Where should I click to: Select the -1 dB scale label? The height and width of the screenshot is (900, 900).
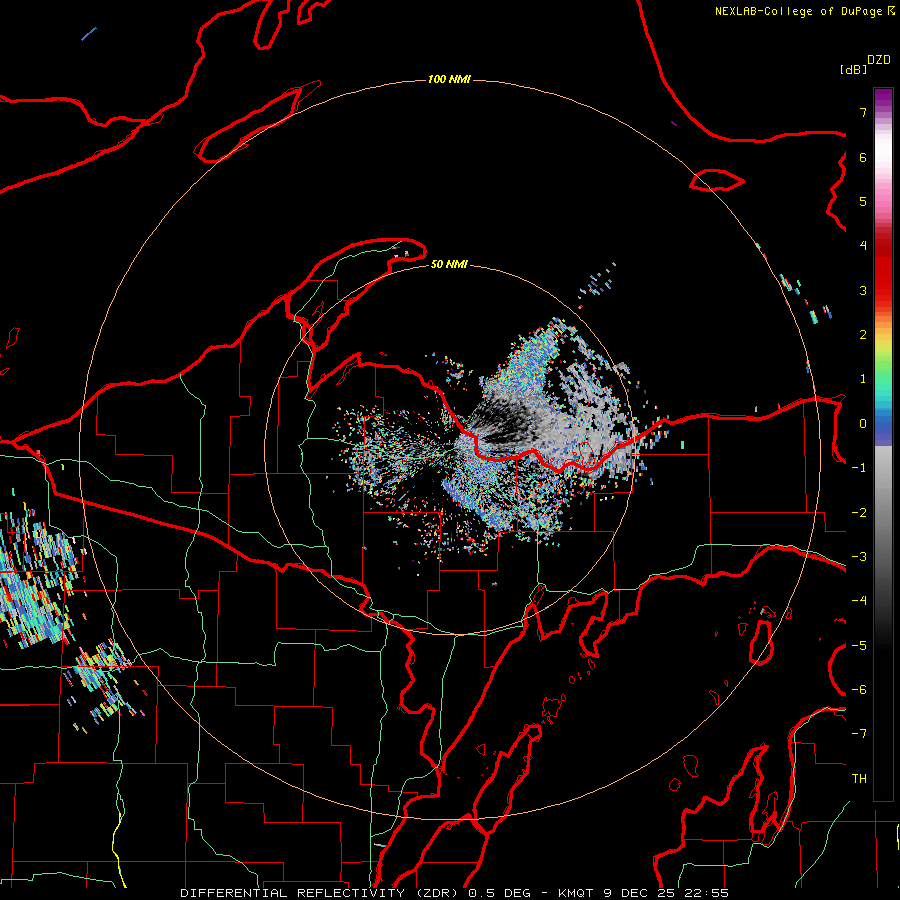click(859, 468)
